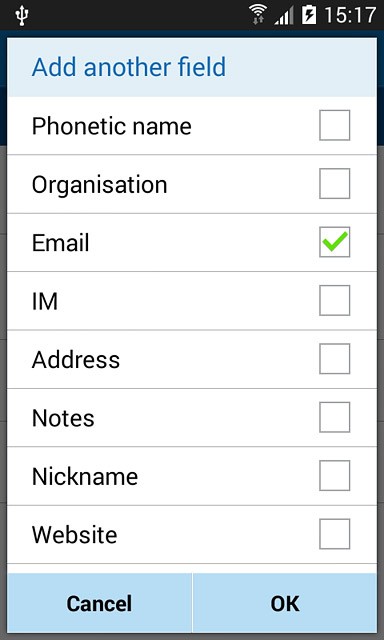The width and height of the screenshot is (384, 640).
Task: Confirm selection with OK button
Action: pos(285,603)
